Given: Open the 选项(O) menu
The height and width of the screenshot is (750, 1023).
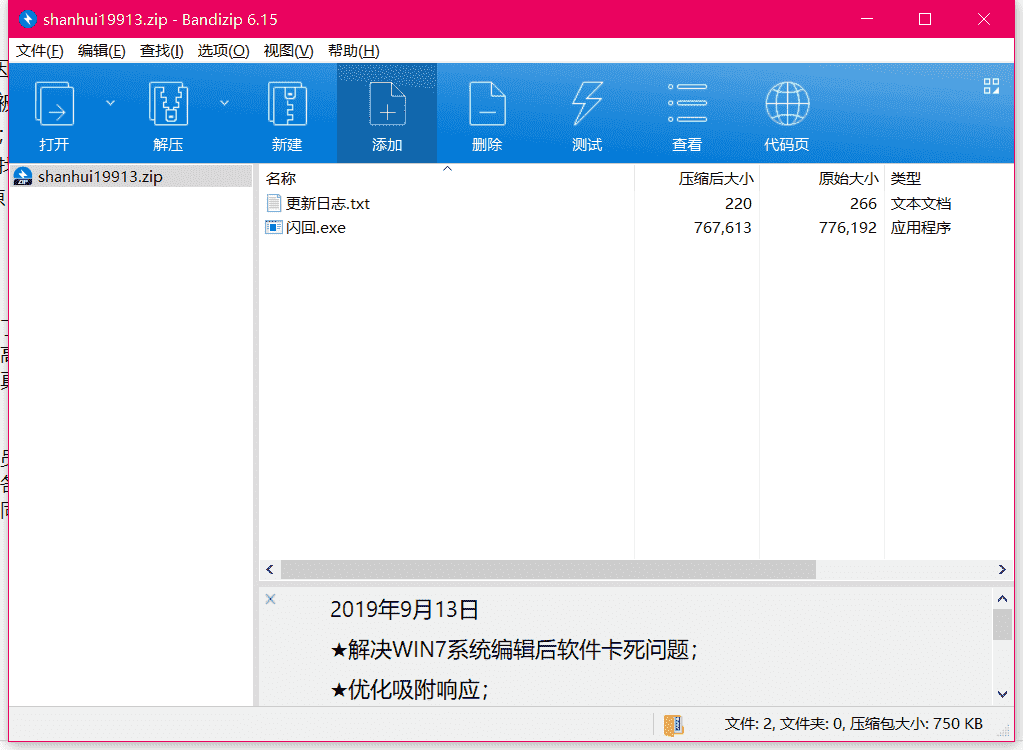Looking at the screenshot, I should [223, 51].
